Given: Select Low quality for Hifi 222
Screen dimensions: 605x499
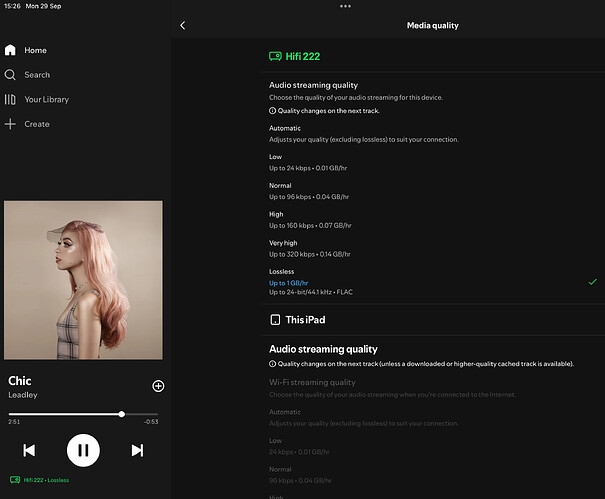Looking at the screenshot, I should 432,162.
